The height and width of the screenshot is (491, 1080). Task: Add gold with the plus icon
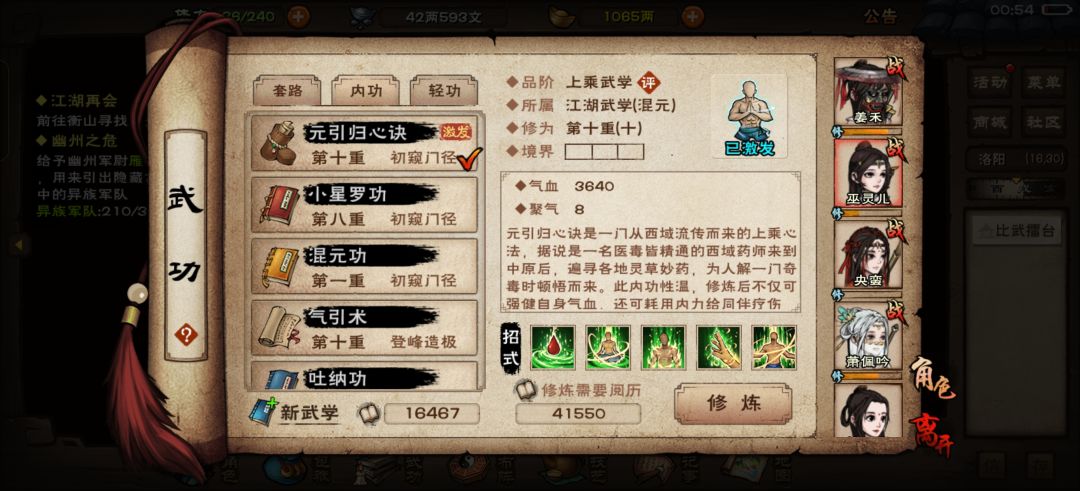(694, 17)
